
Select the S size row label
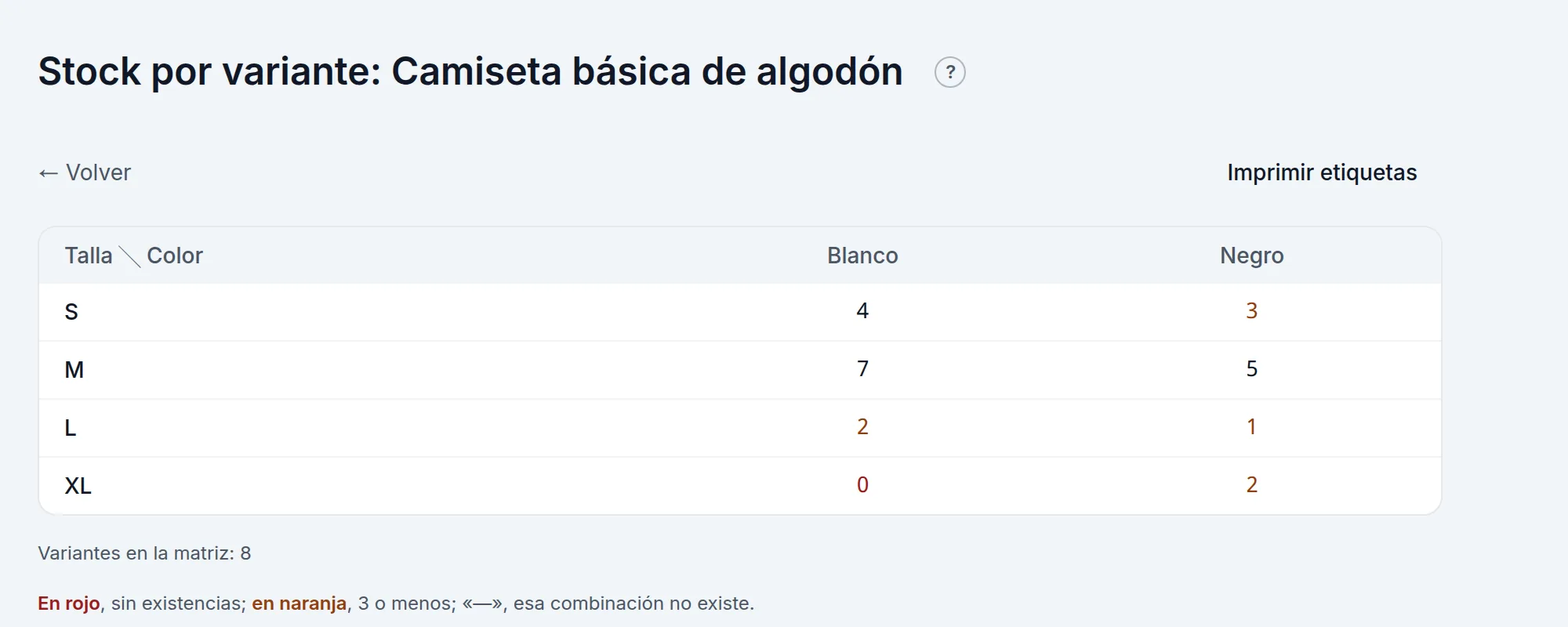click(71, 312)
